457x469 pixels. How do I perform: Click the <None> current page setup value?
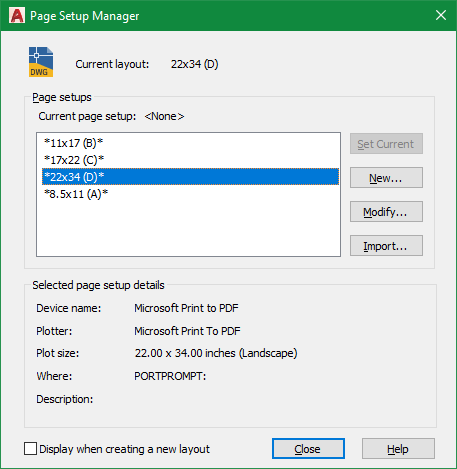(164, 116)
